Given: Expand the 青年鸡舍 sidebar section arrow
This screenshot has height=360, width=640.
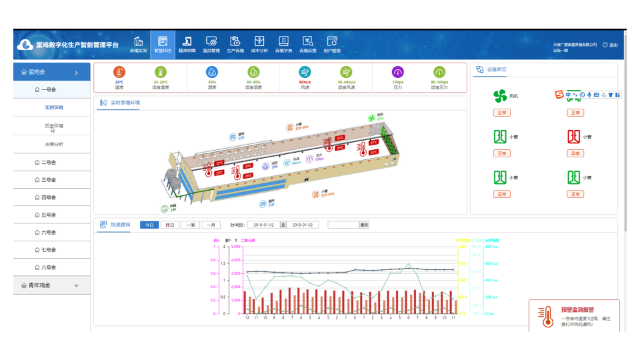Looking at the screenshot, I should (x=76, y=285).
